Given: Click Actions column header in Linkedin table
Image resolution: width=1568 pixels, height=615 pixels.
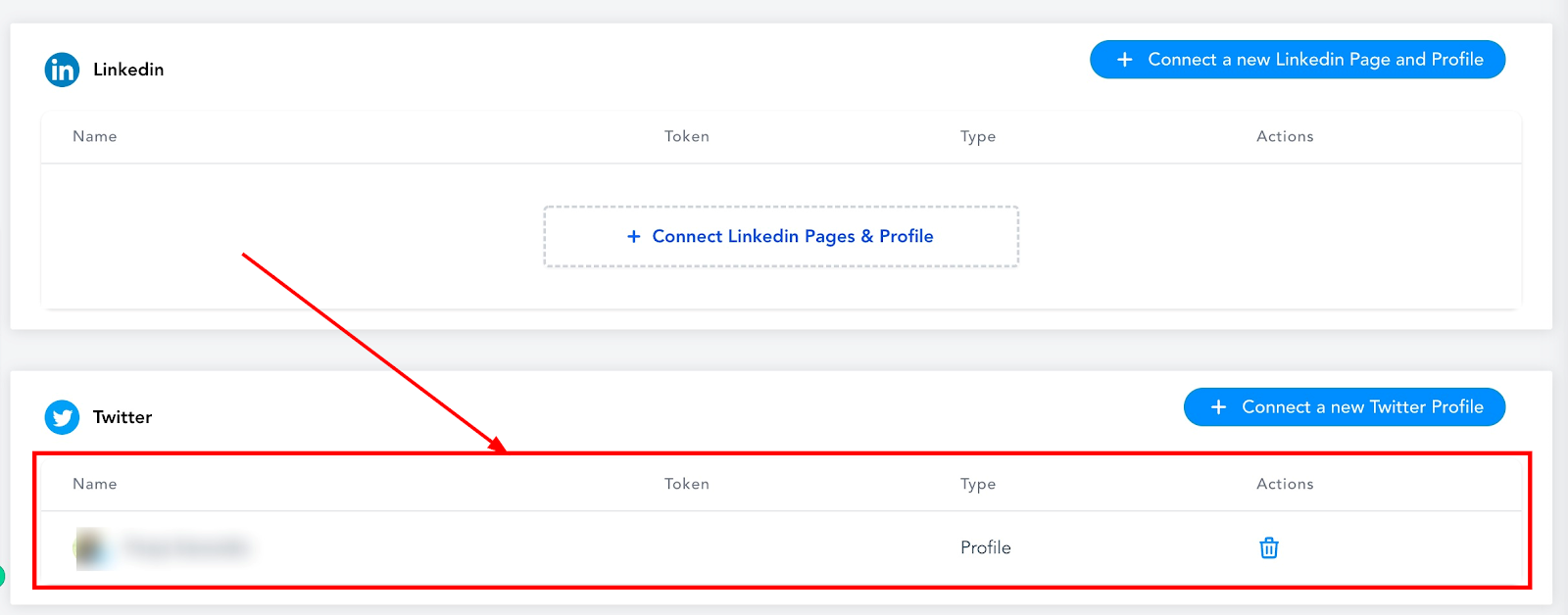Looking at the screenshot, I should [1285, 136].
